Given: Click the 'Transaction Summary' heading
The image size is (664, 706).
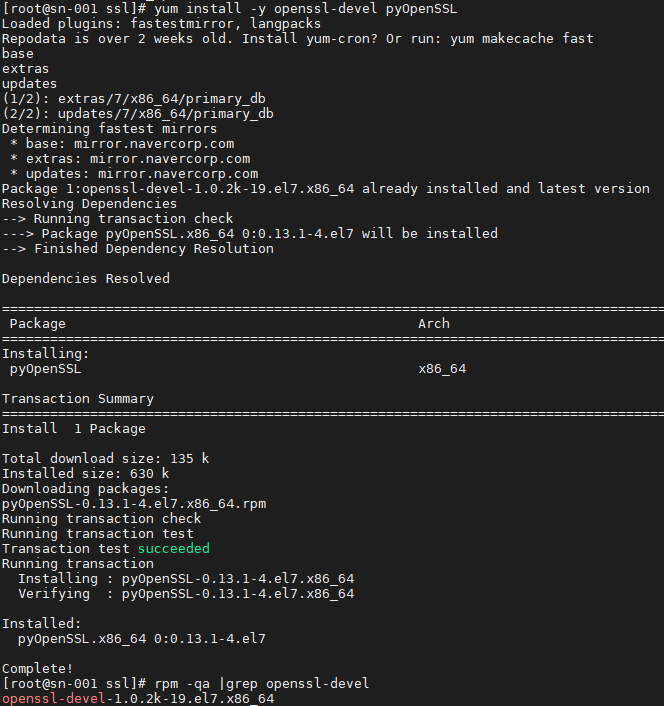Looking at the screenshot, I should pyautogui.click(x=78, y=399).
